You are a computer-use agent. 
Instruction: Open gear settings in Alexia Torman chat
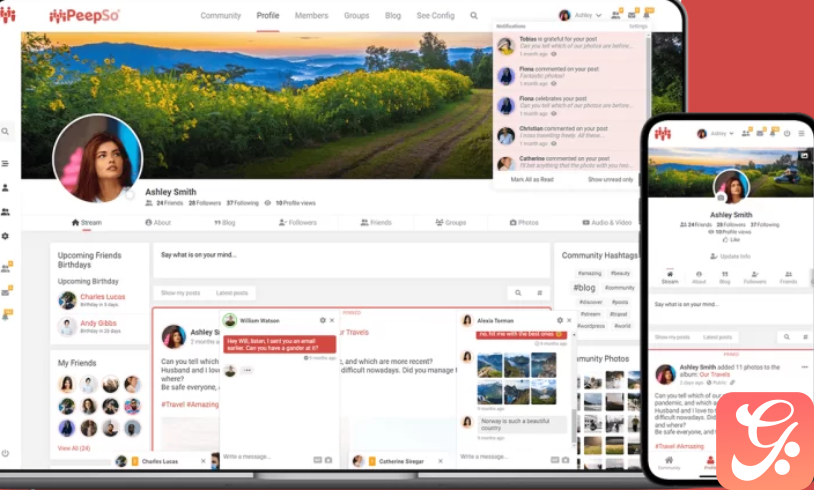tap(560, 320)
